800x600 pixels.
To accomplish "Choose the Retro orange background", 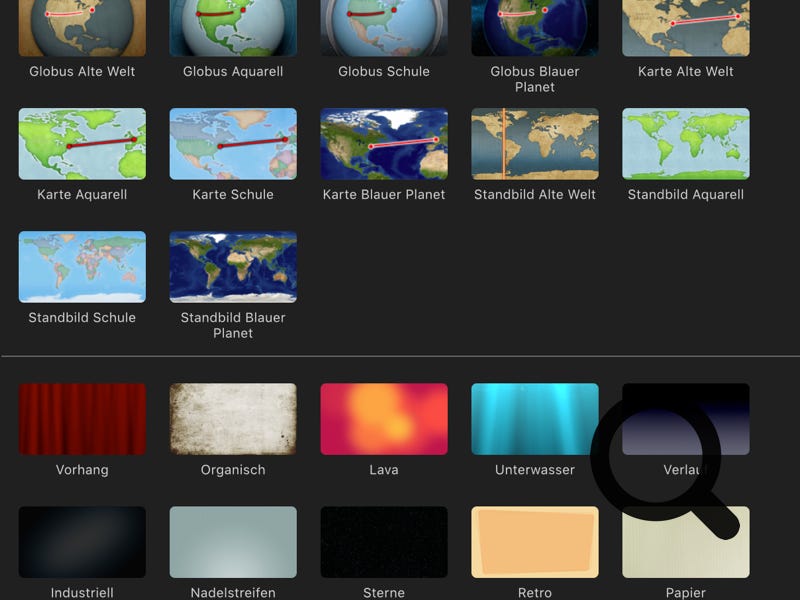I will pyautogui.click(x=535, y=542).
